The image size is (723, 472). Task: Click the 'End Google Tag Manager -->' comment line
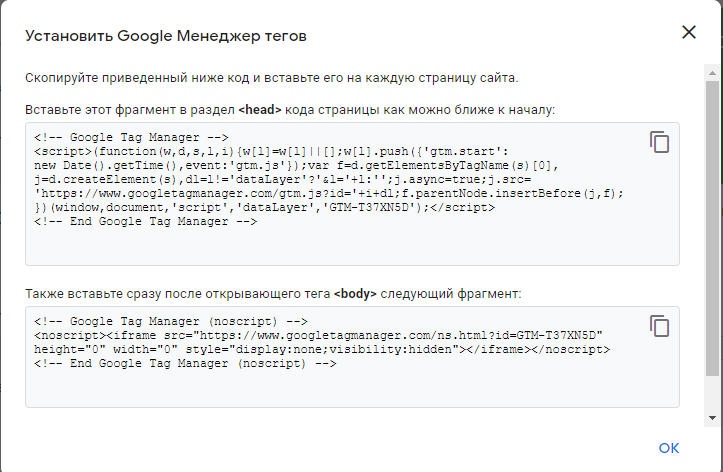pyautogui.click(x=146, y=221)
